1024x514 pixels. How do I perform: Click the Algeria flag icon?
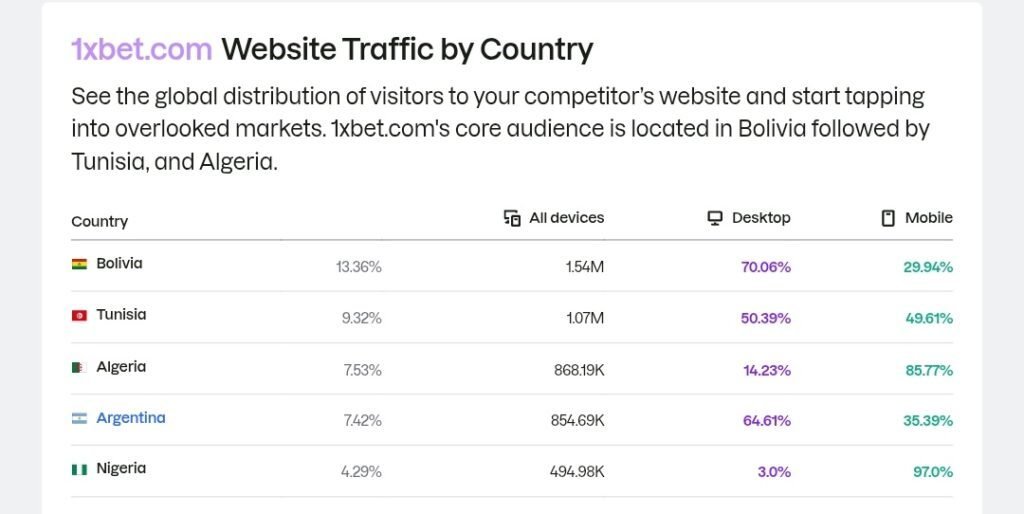coord(79,367)
